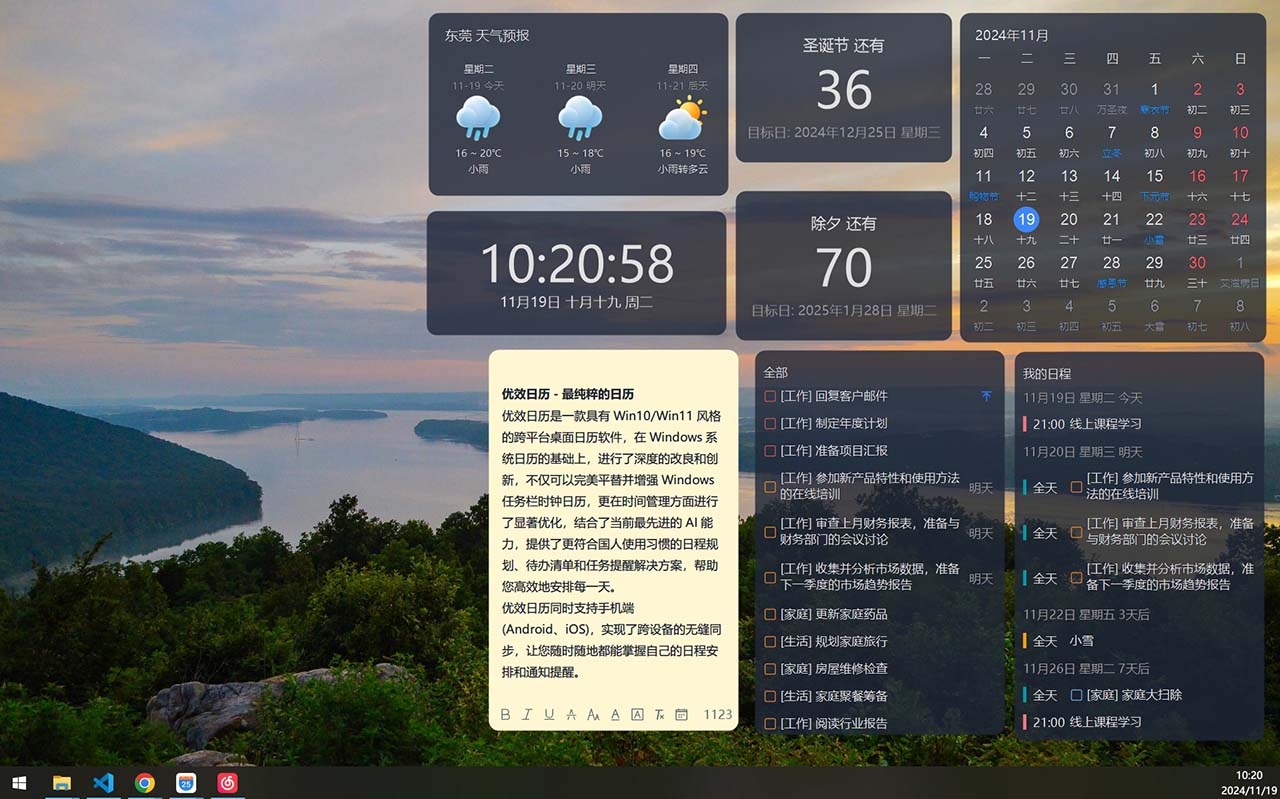Click the partly cloudy icon for 星期四

(x=683, y=119)
